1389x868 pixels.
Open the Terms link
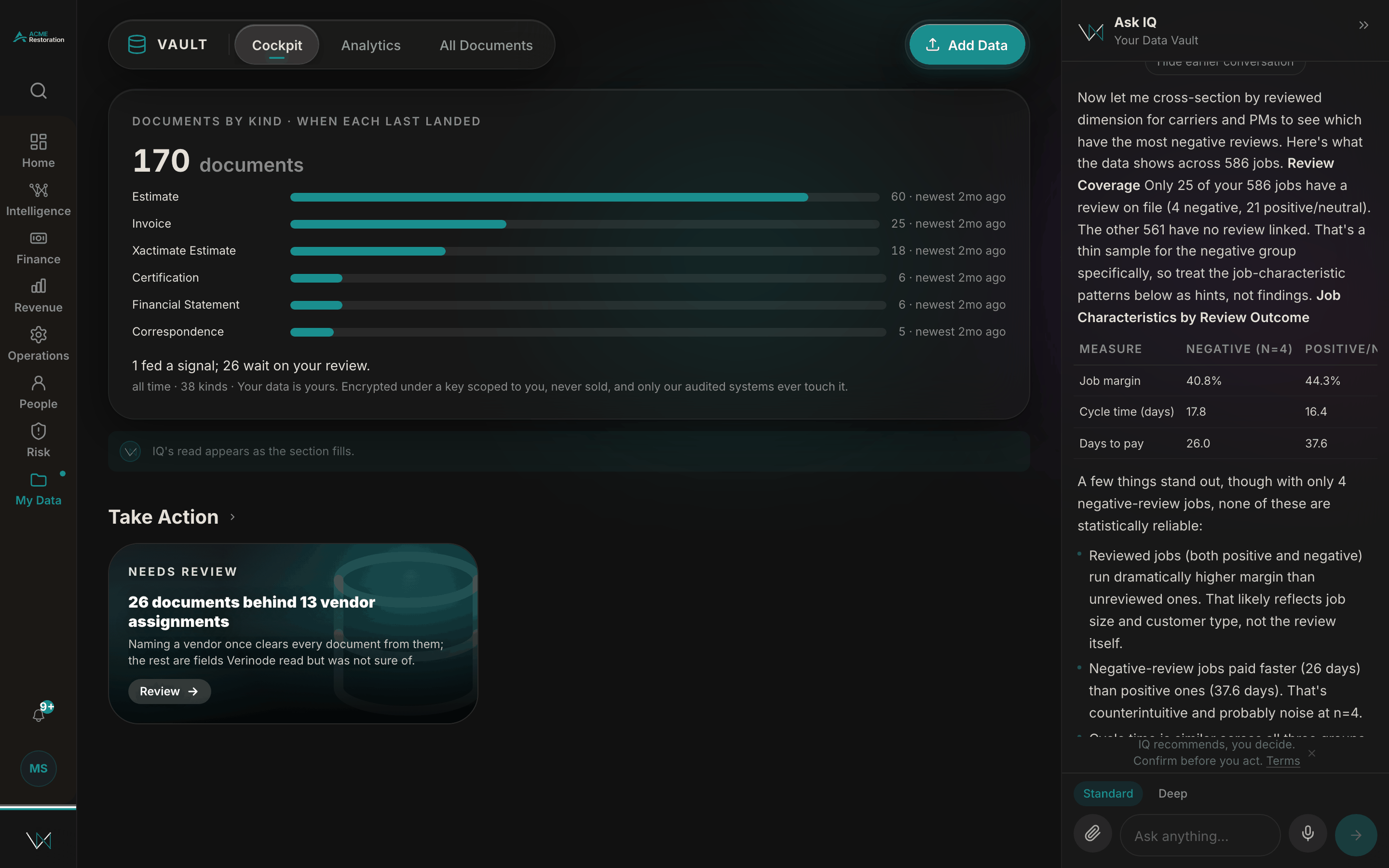(1283, 760)
